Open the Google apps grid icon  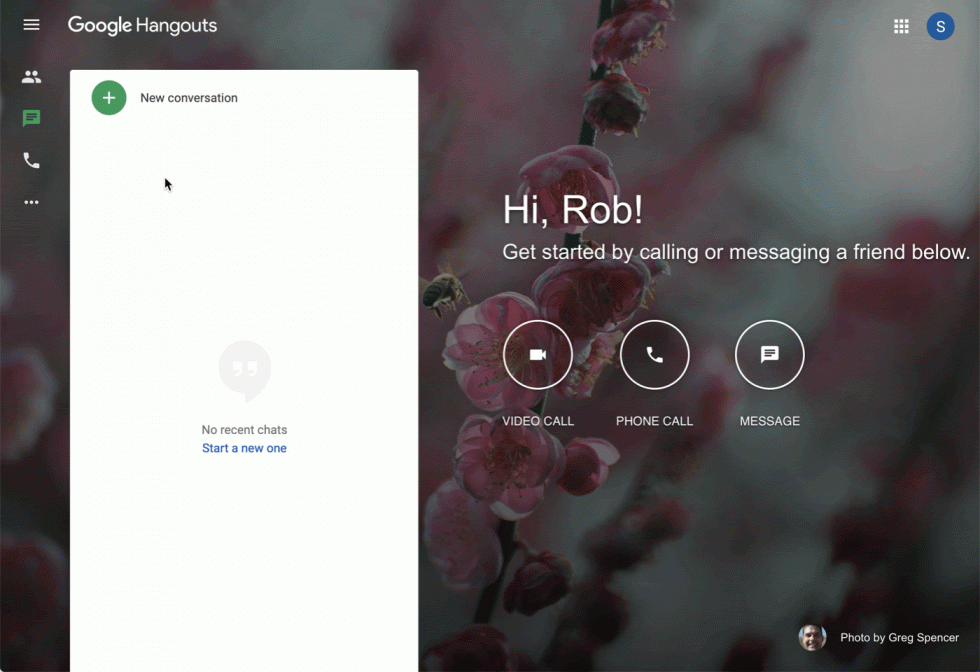[900, 26]
